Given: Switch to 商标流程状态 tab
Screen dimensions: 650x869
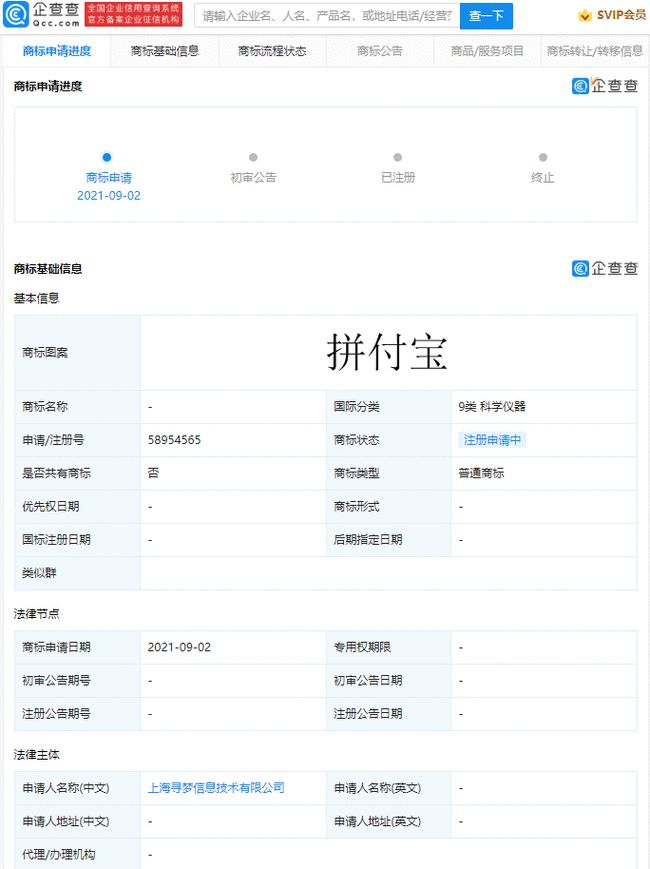Looking at the screenshot, I should point(272,51).
